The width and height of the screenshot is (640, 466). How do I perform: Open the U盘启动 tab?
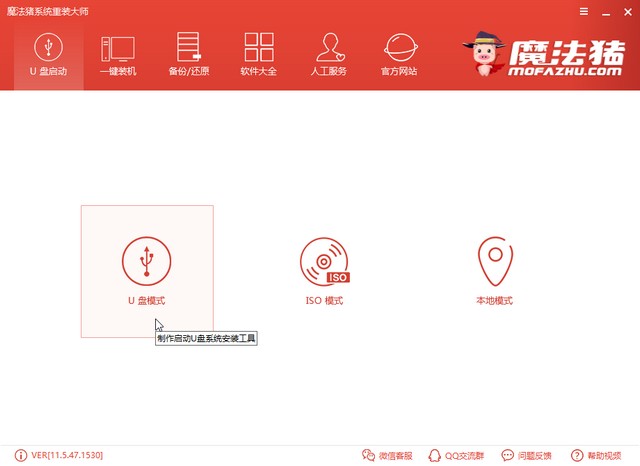[x=48, y=54]
